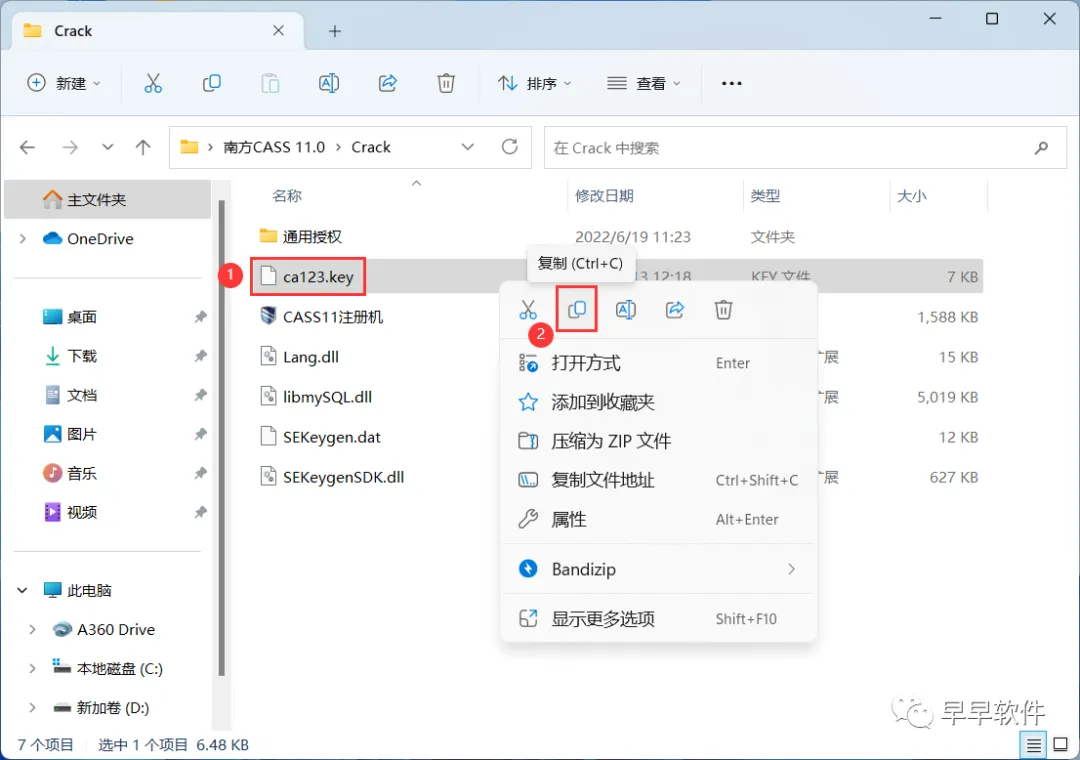1080x760 pixels.
Task: Open the See more (three dots) menu
Action: (x=731, y=83)
